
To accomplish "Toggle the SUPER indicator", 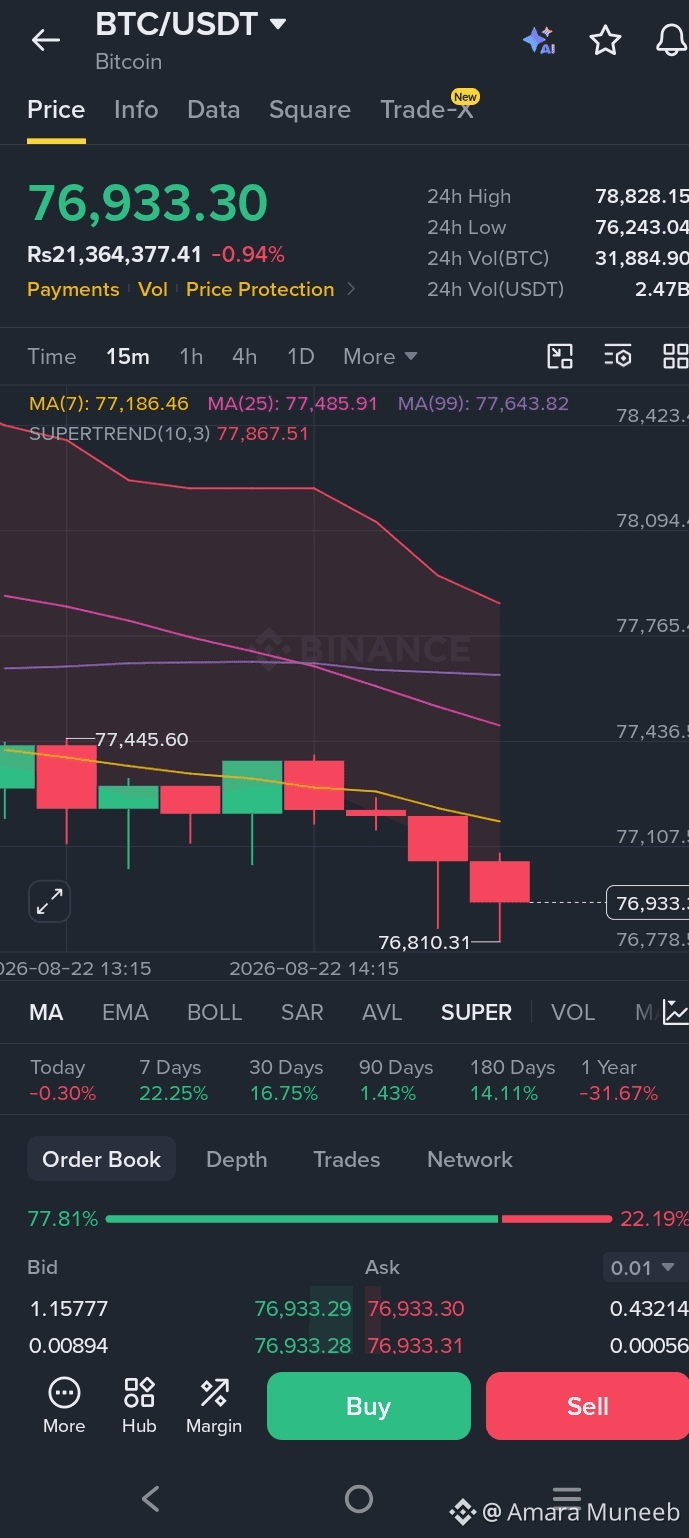I will tap(476, 1012).
